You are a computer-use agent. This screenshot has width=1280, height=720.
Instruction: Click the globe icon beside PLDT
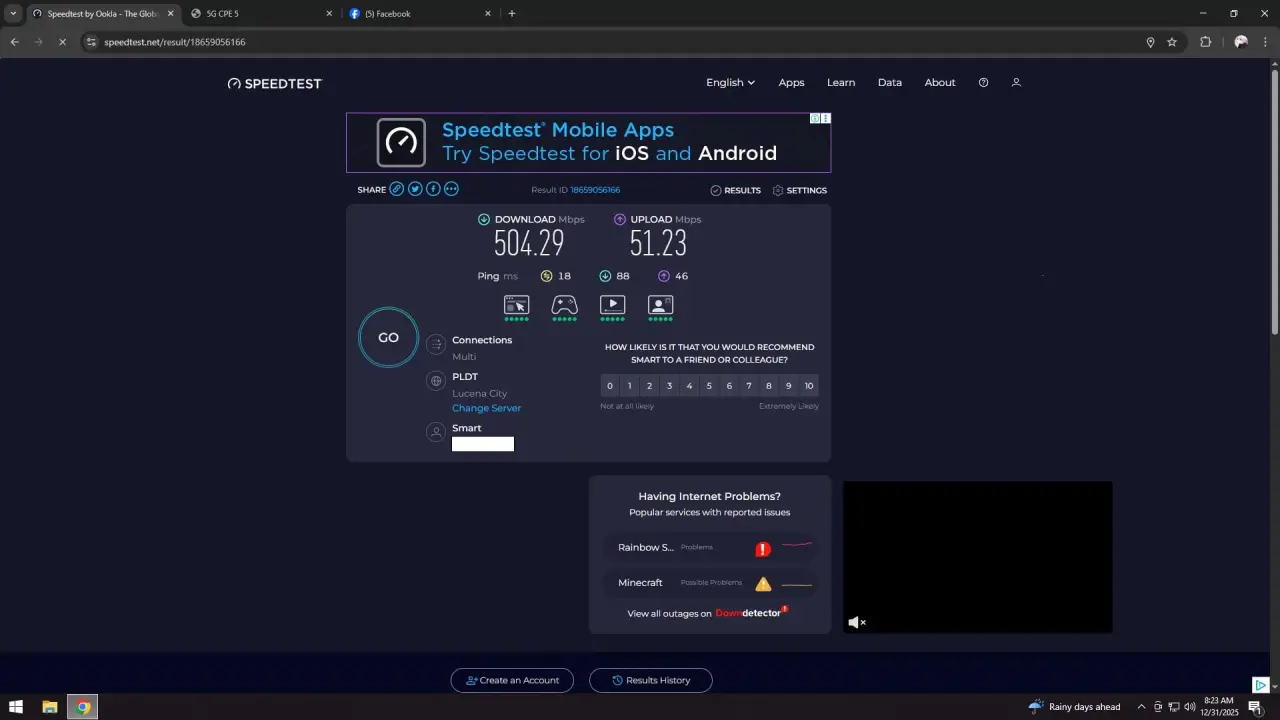click(435, 381)
